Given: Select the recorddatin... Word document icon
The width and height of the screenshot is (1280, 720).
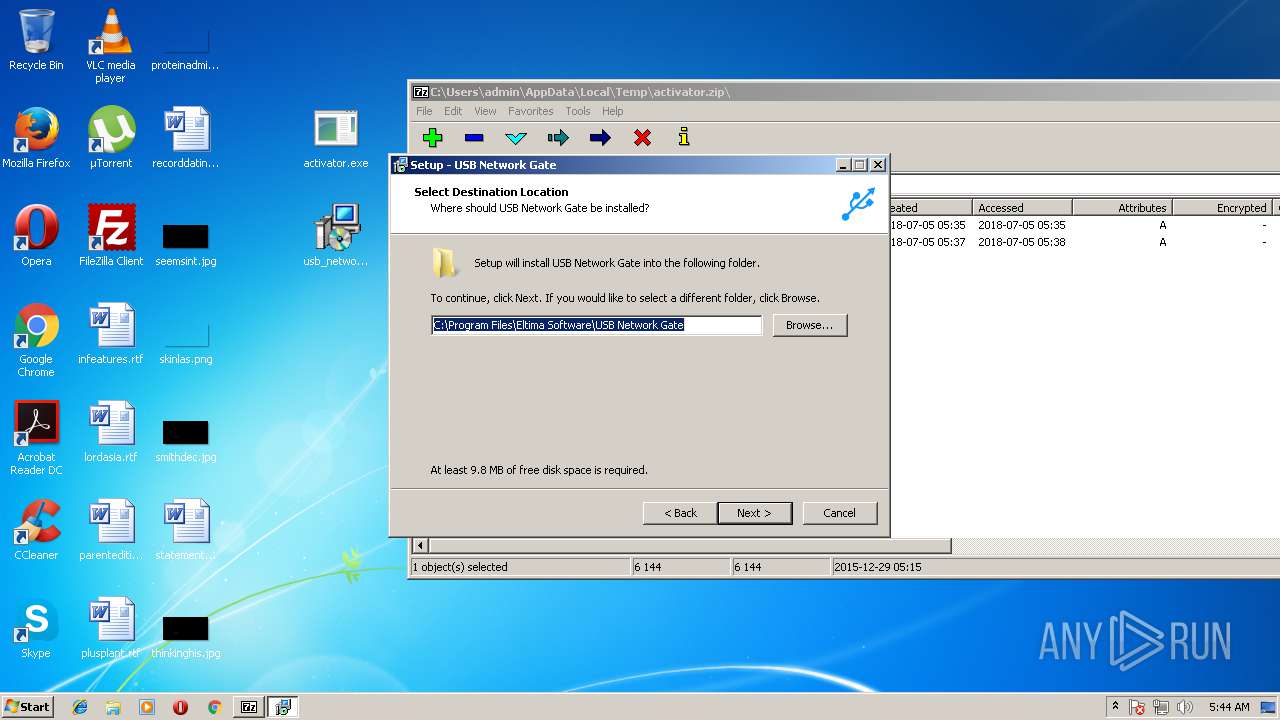Looking at the screenshot, I should click(186, 138).
